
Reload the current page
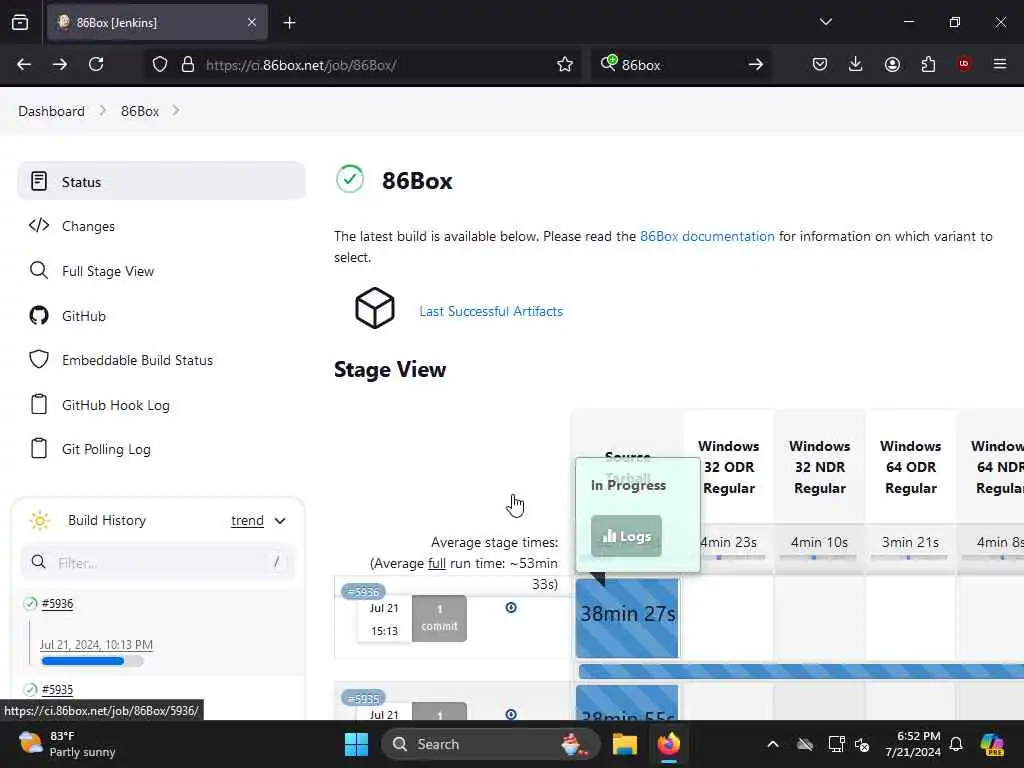[96, 64]
